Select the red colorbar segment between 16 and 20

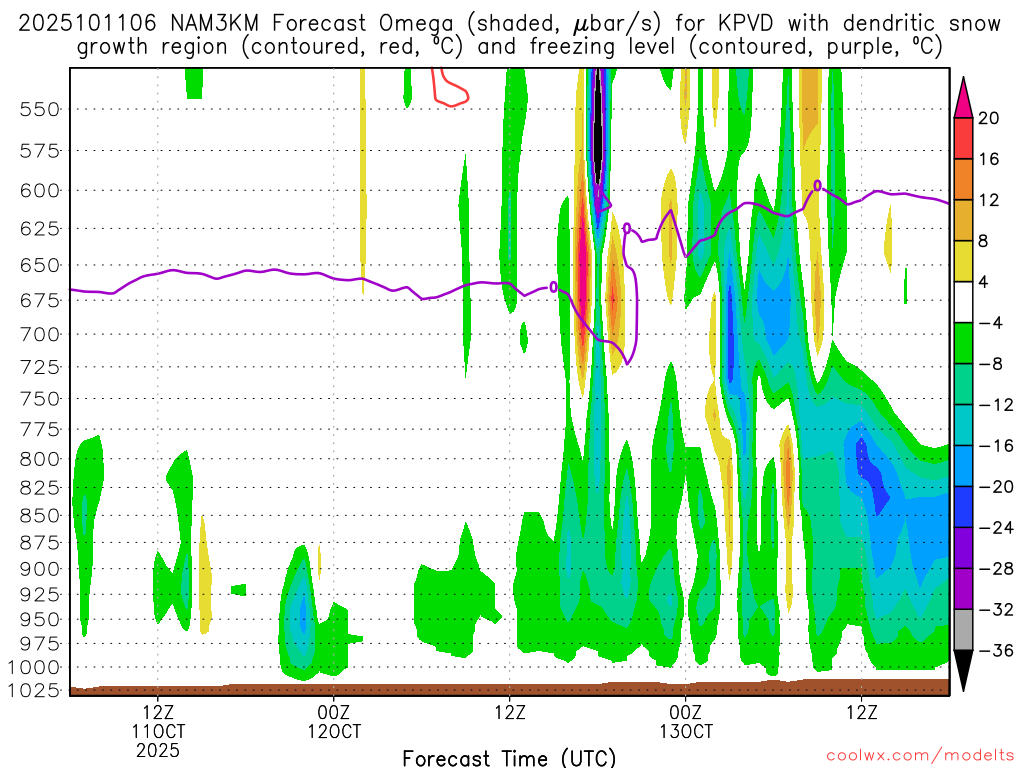963,138
